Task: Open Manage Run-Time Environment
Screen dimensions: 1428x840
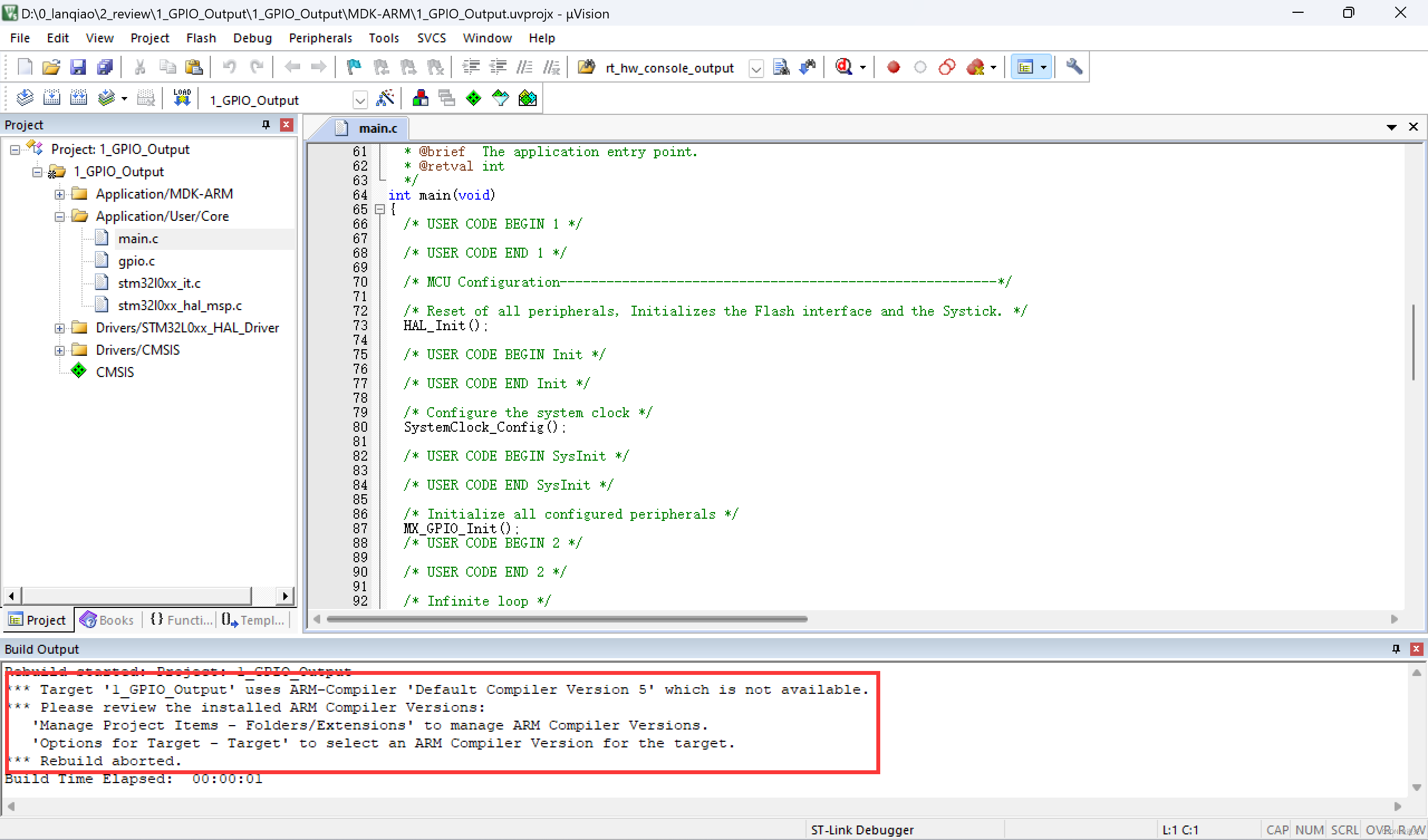Action: 473,99
